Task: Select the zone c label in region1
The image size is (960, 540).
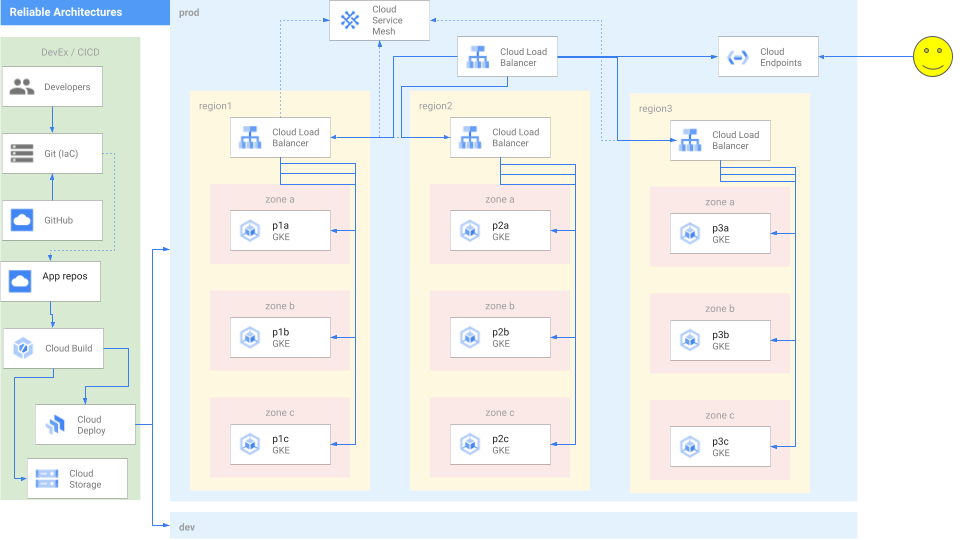Action: pyautogui.click(x=280, y=413)
